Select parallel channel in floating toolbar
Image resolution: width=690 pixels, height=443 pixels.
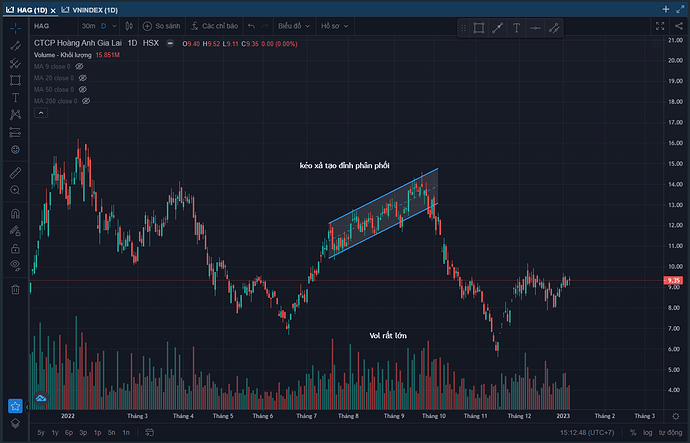click(554, 28)
